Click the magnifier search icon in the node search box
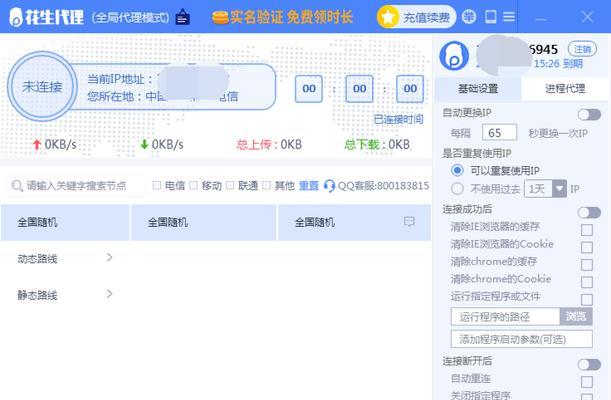 pos(17,186)
